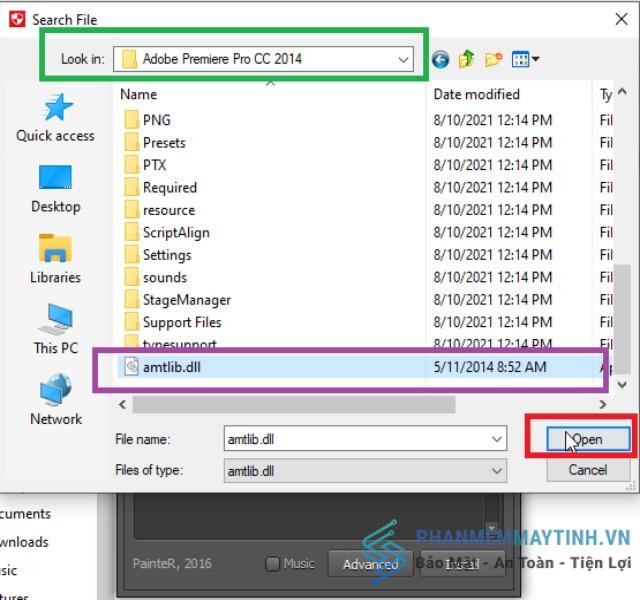The image size is (640, 600).
Task: Expand the File name dropdown arrow
Action: (497, 439)
